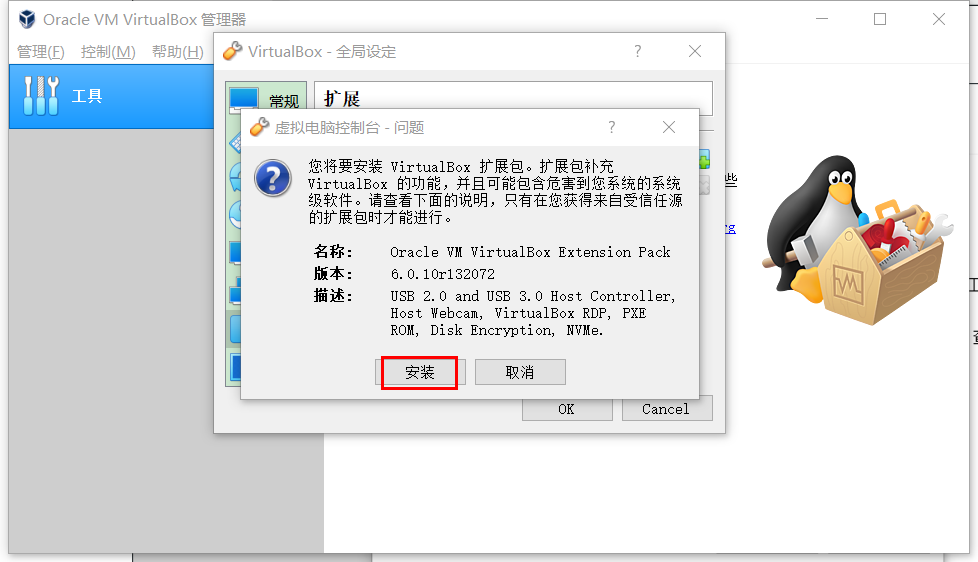Open the 控制(M) menu
This screenshot has width=978, height=562.
coord(108,52)
